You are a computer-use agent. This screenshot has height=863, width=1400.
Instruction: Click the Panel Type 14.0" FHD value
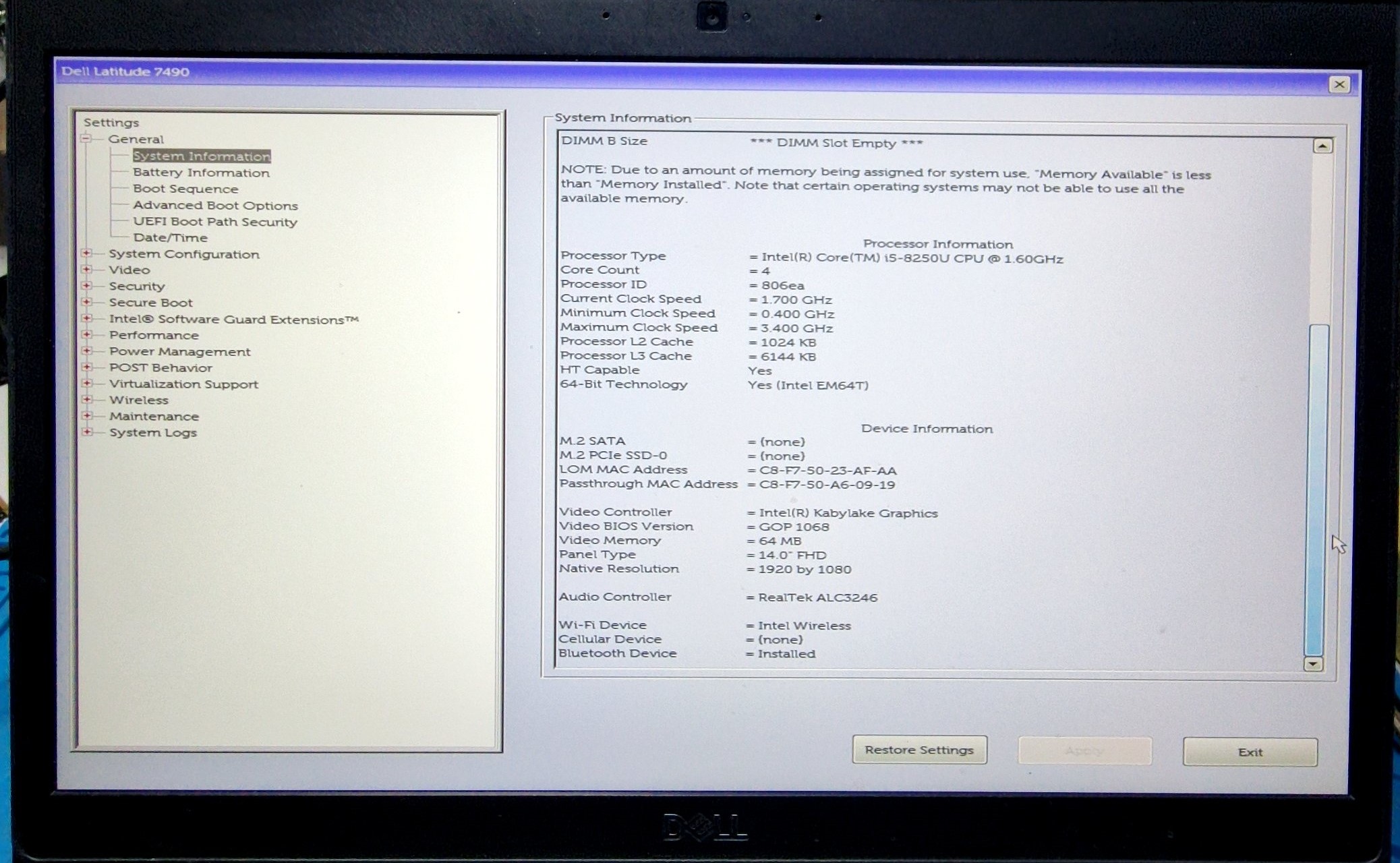[x=793, y=556]
